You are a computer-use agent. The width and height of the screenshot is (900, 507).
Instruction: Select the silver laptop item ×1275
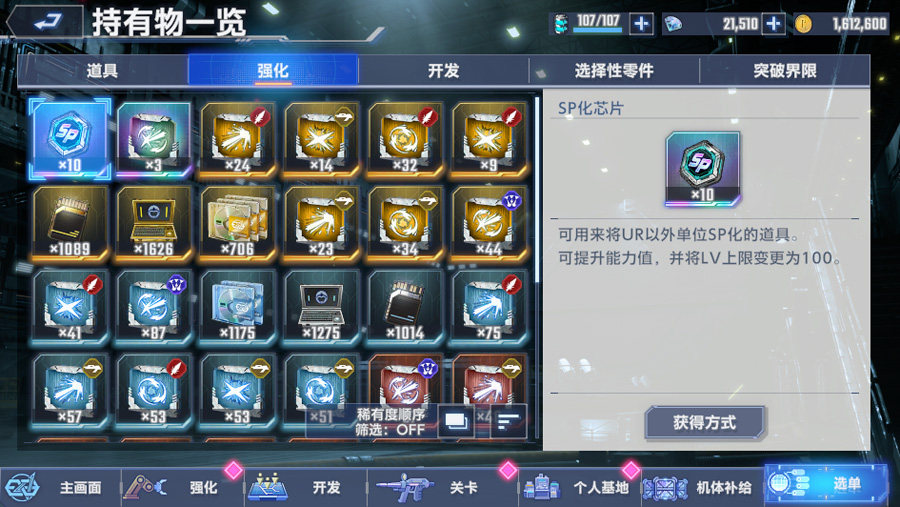click(321, 307)
